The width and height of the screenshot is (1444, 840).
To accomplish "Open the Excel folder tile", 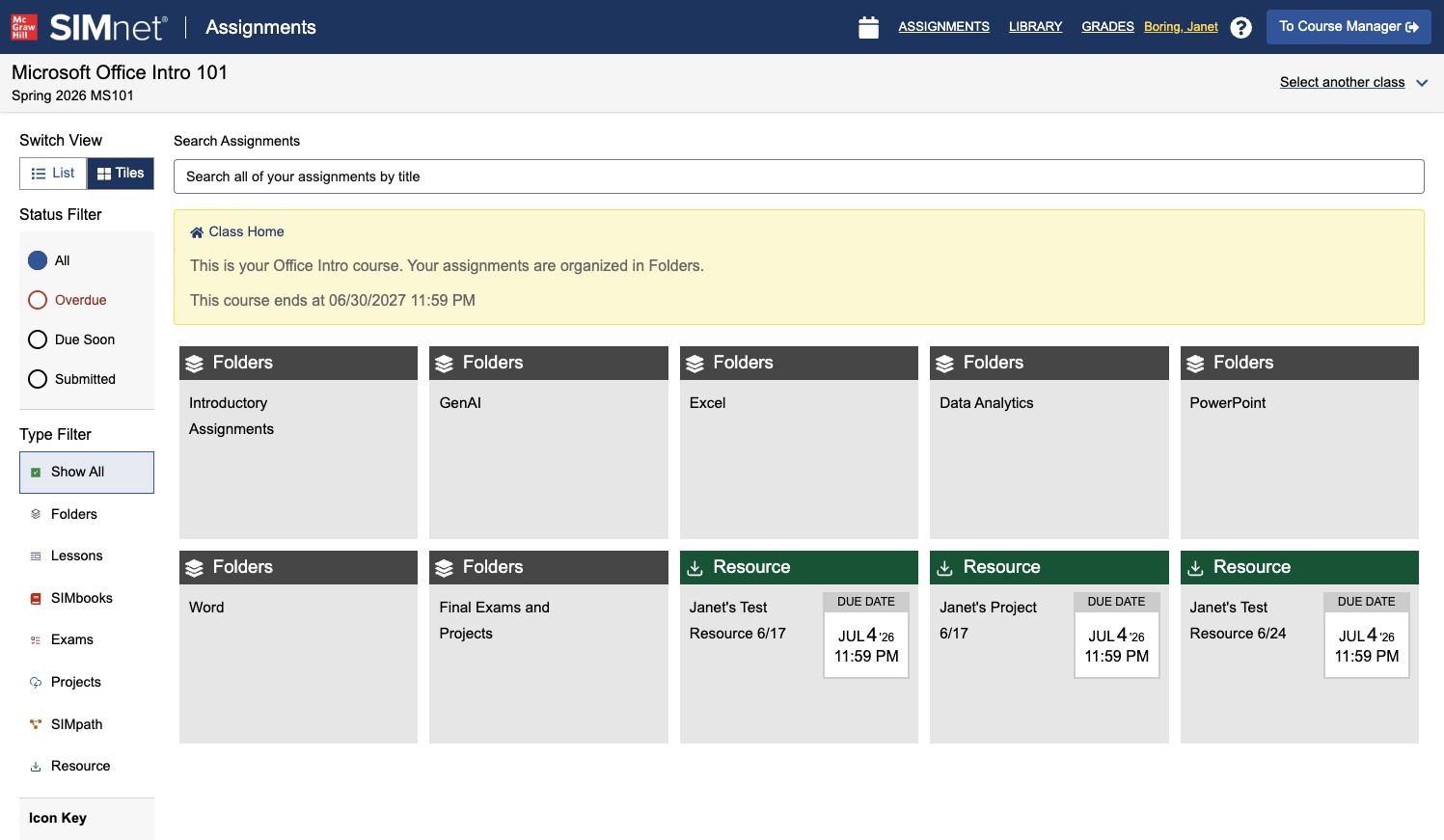I will 799,443.
